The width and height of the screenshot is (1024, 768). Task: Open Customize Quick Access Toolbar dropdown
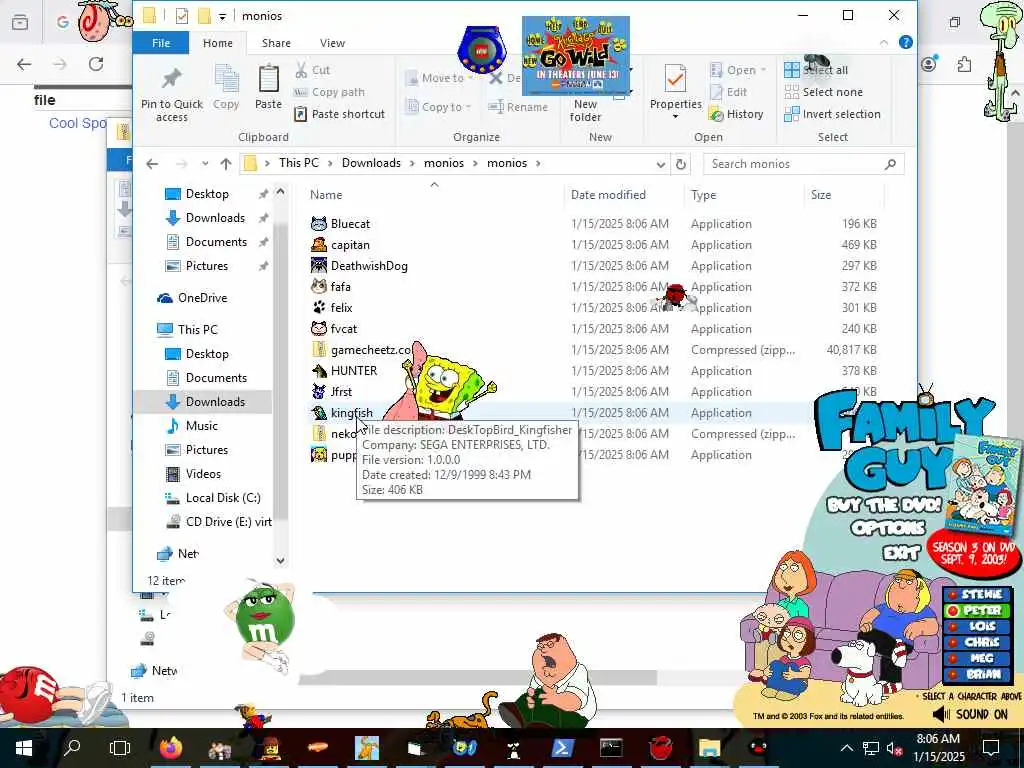[223, 16]
